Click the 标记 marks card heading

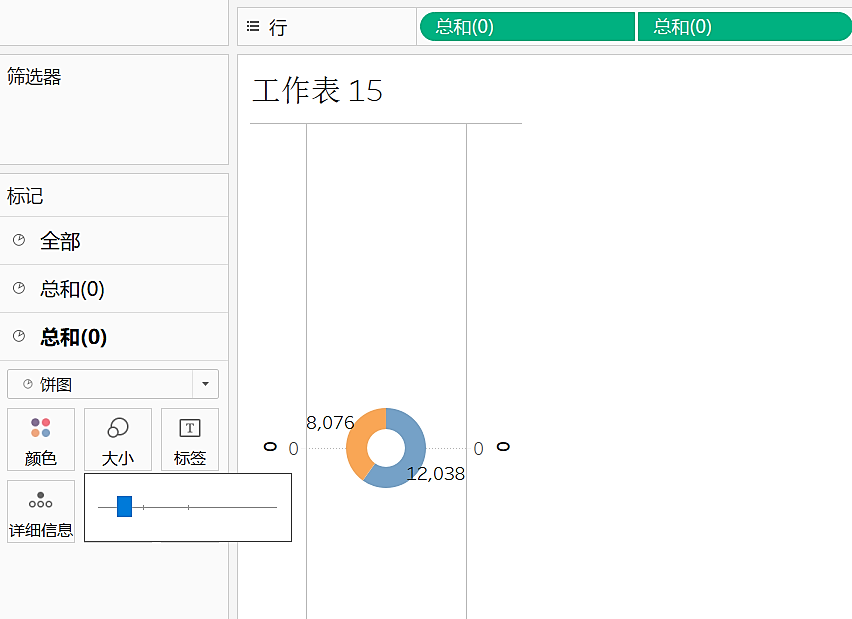(25, 196)
